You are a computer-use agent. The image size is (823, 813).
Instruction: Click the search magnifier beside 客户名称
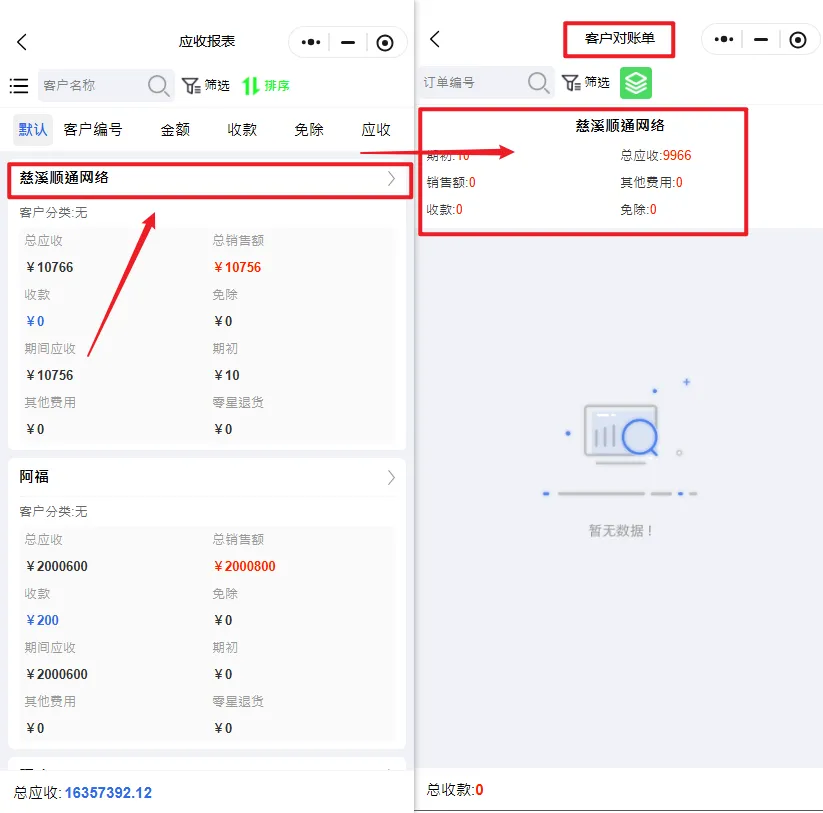point(158,86)
